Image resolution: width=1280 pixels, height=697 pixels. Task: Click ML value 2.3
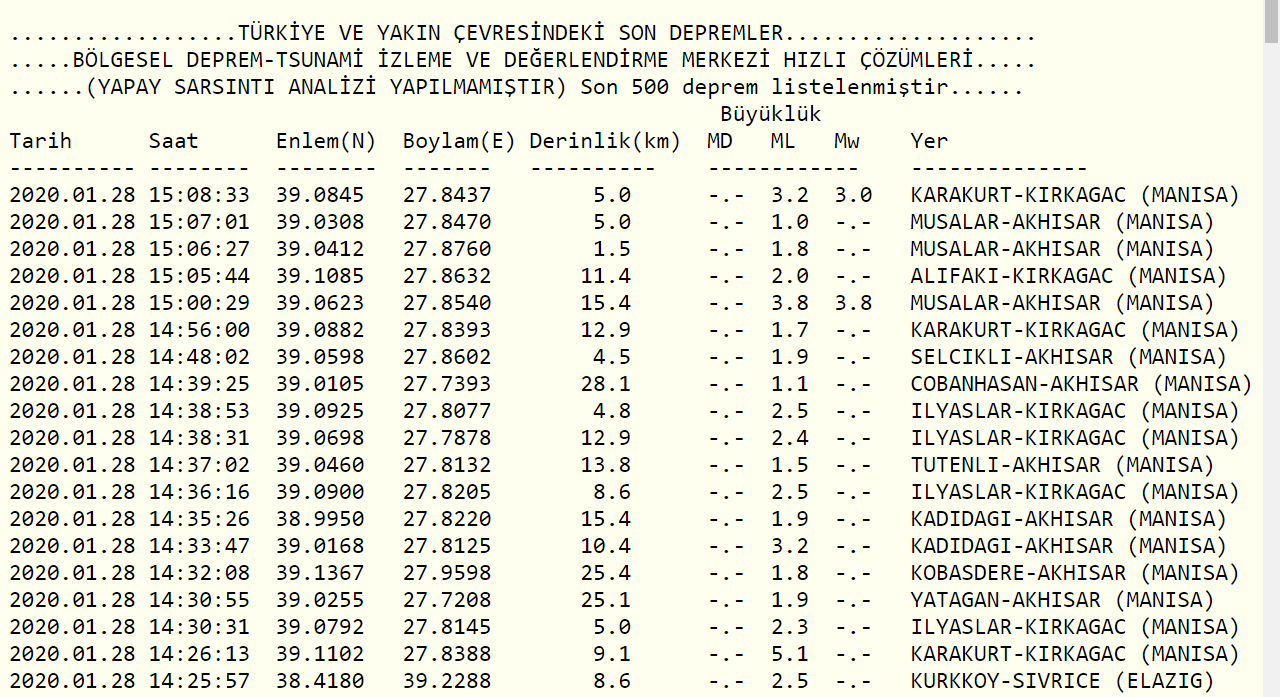[x=789, y=627]
